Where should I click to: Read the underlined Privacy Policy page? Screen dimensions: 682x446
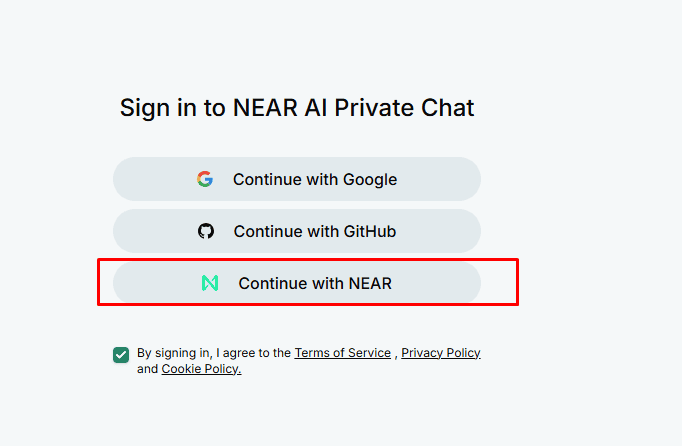pos(441,353)
